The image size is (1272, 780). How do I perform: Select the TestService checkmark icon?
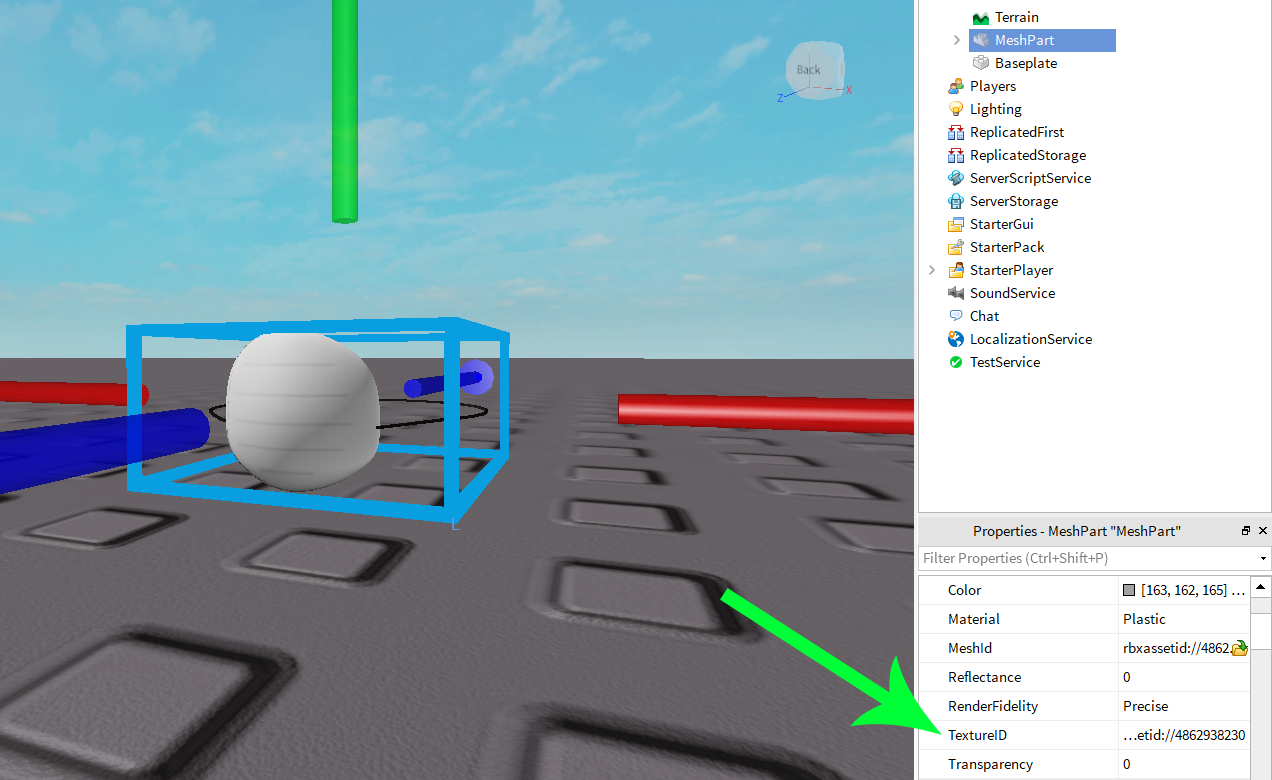(956, 362)
